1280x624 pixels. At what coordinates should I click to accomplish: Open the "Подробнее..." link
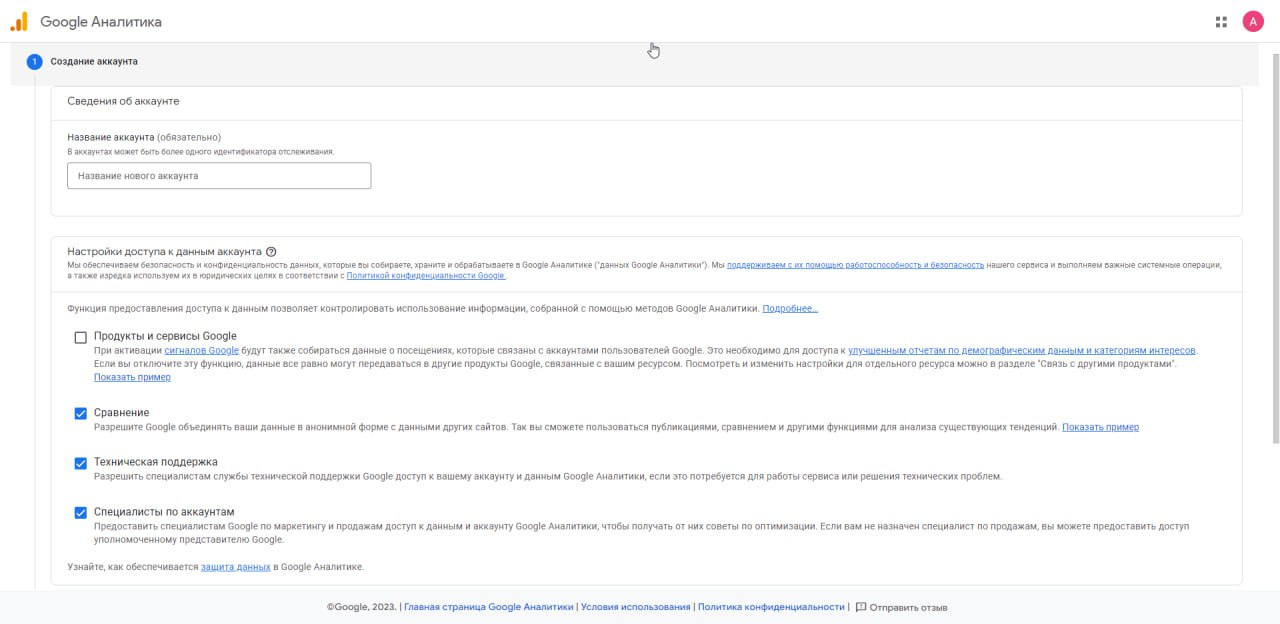790,309
